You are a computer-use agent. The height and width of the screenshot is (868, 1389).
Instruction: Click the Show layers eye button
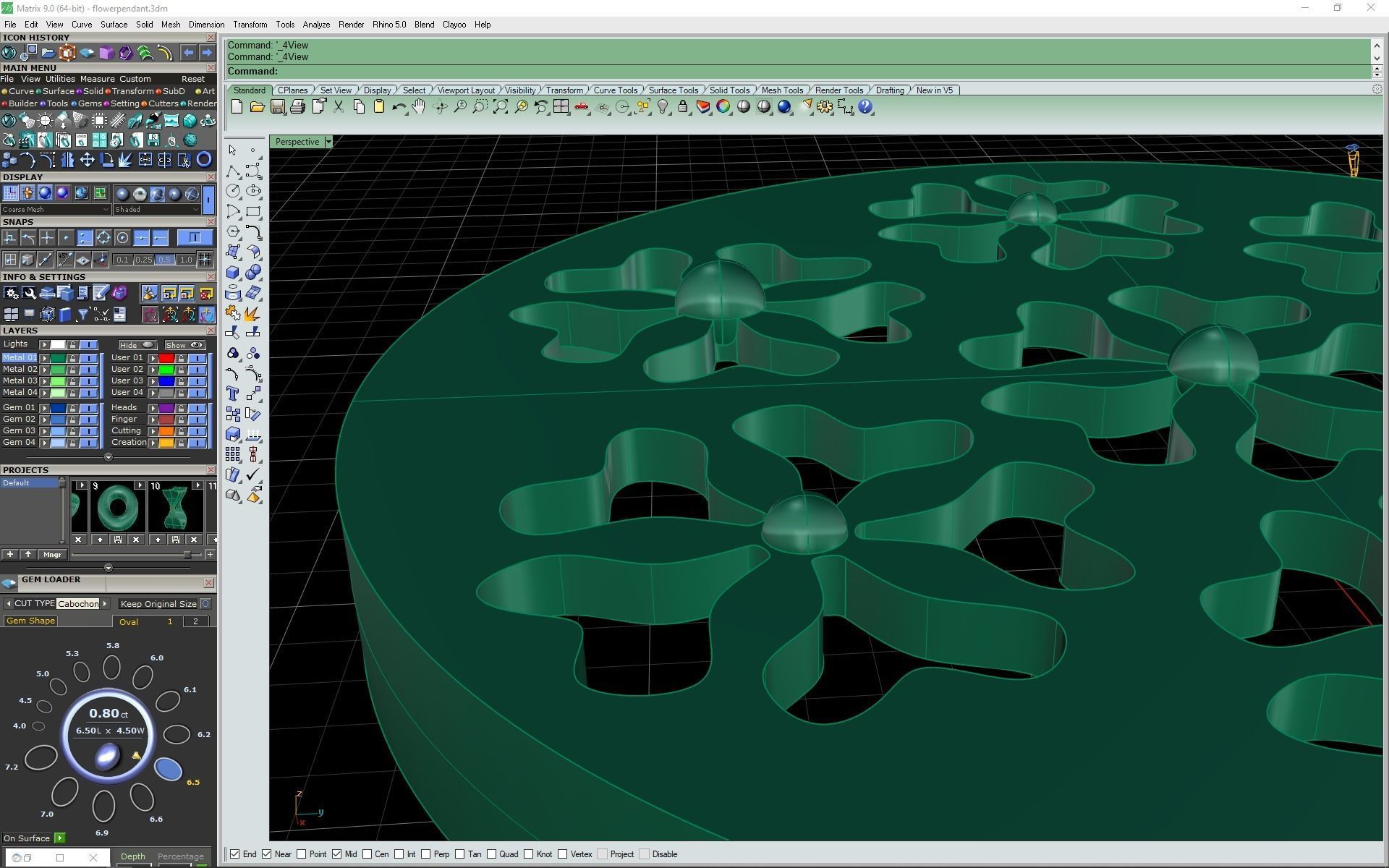(x=185, y=345)
